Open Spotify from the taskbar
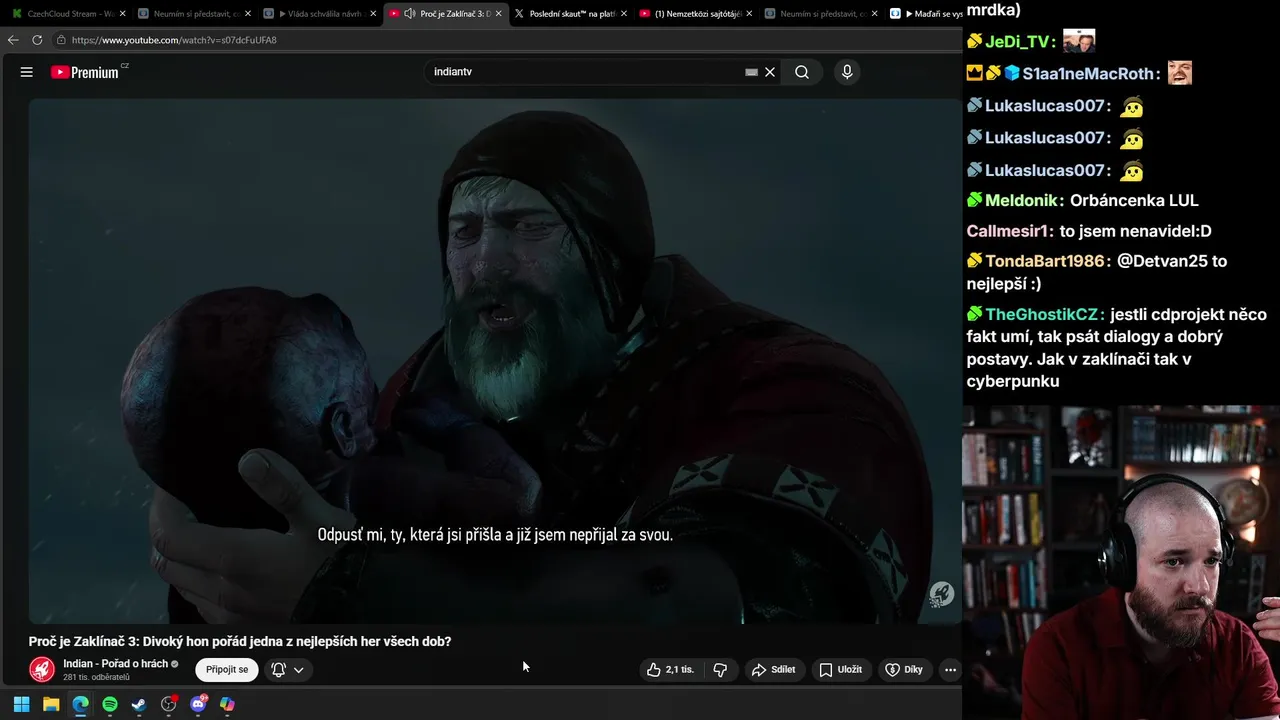The image size is (1280, 720). tap(110, 704)
